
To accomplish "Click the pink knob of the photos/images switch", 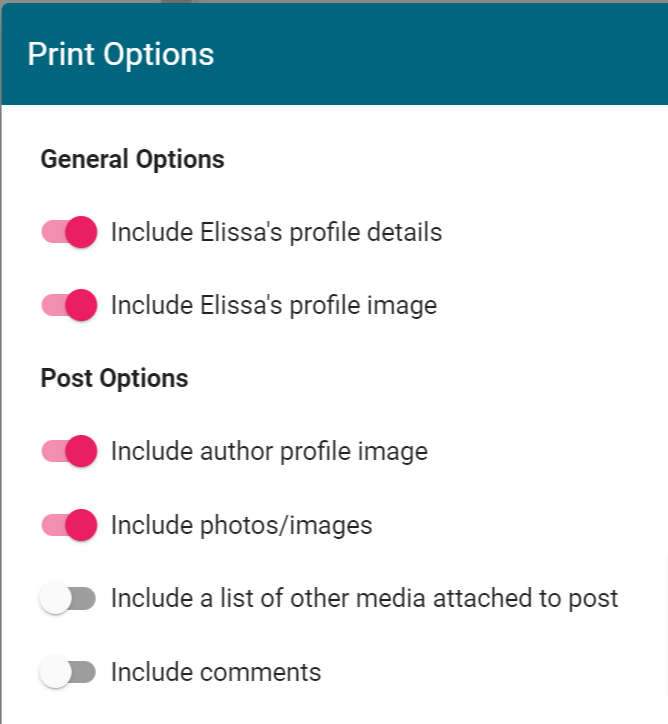I will point(80,524).
